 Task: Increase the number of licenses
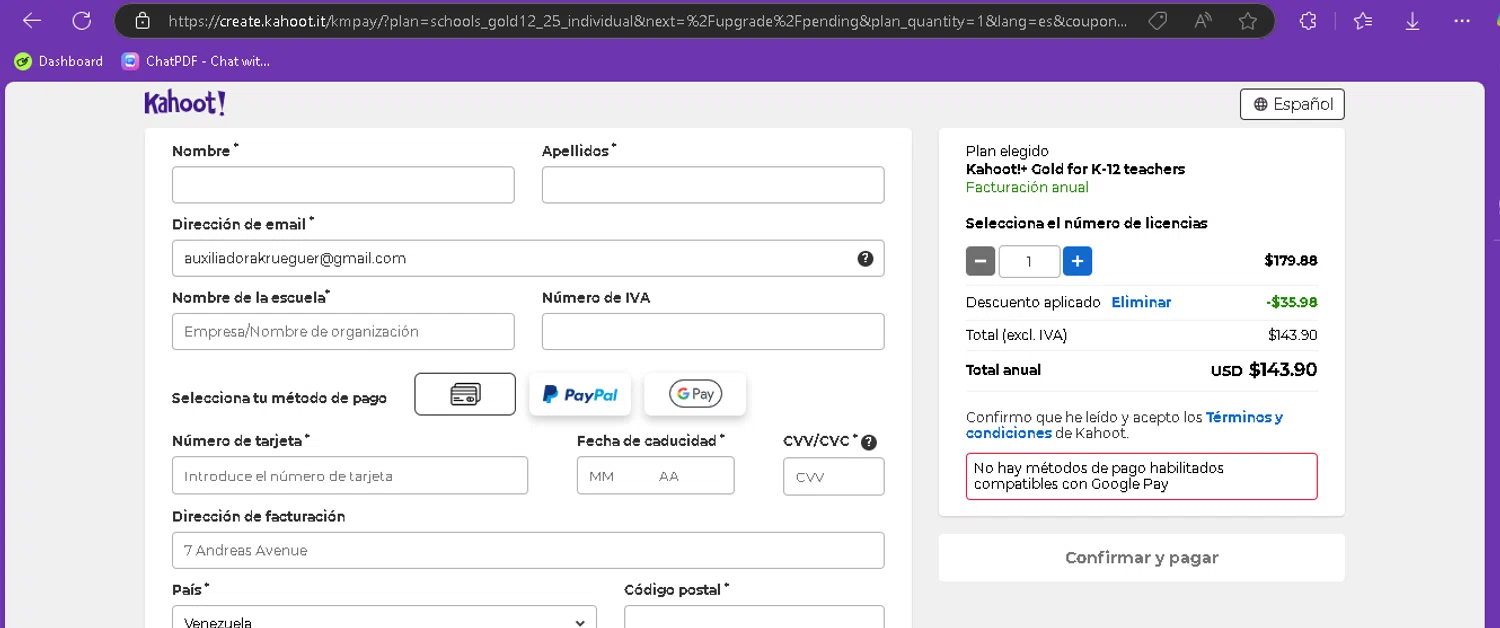[x=1077, y=261]
